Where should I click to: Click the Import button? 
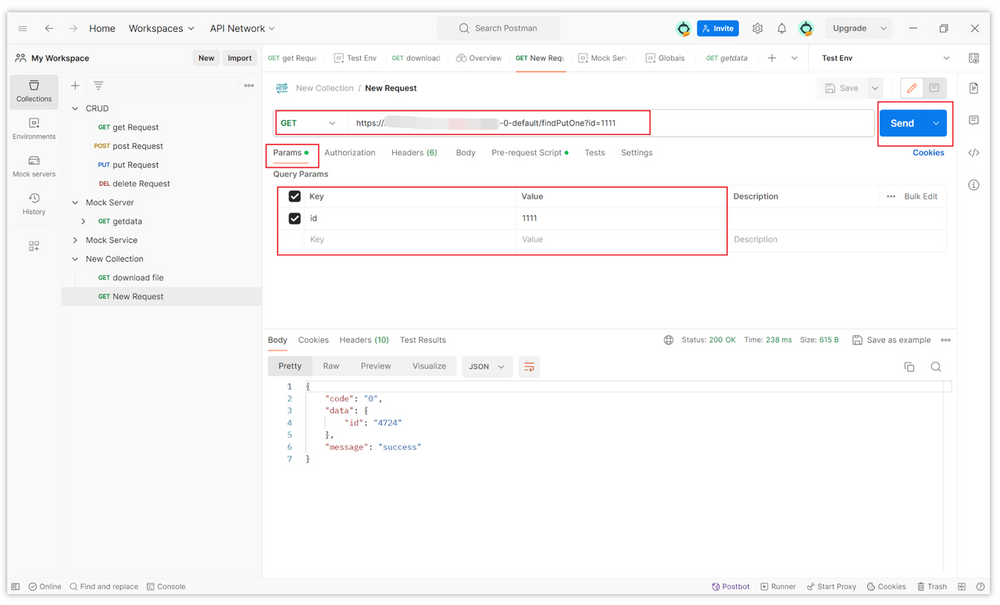(x=240, y=58)
